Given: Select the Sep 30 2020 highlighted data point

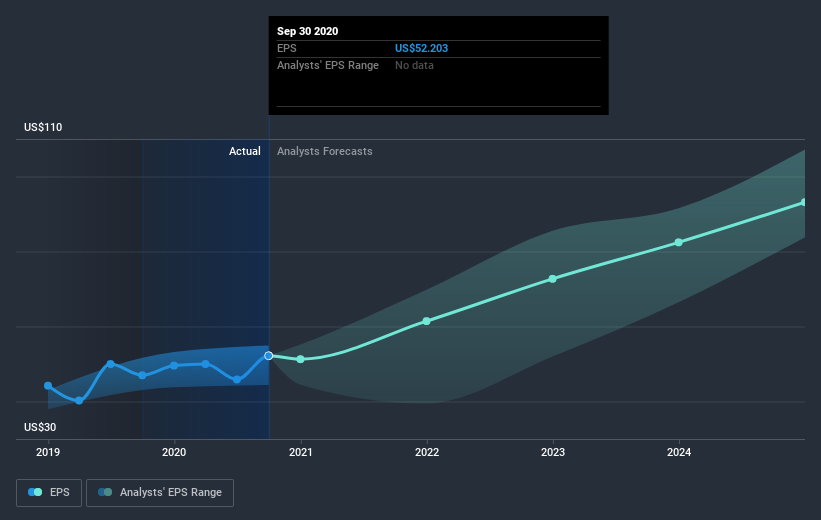Looking at the screenshot, I should [x=269, y=356].
